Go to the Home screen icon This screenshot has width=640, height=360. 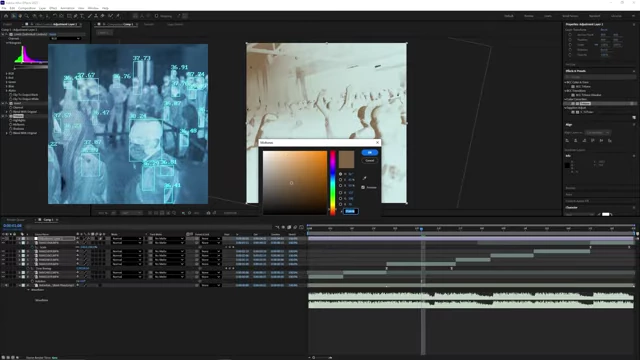(x=6, y=16)
